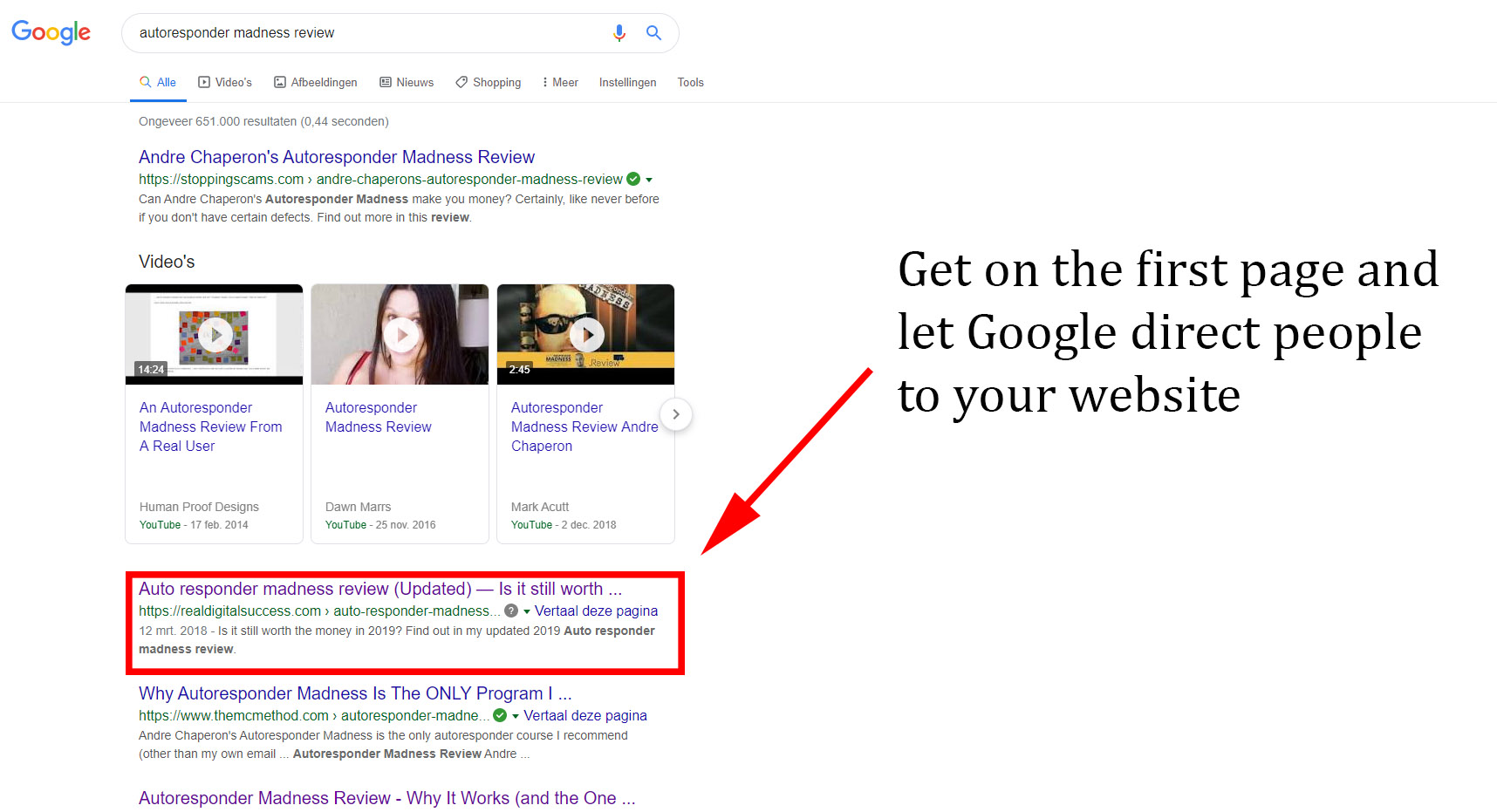
Task: Play the 14:24 video thumbnail
Action: pyautogui.click(x=215, y=334)
